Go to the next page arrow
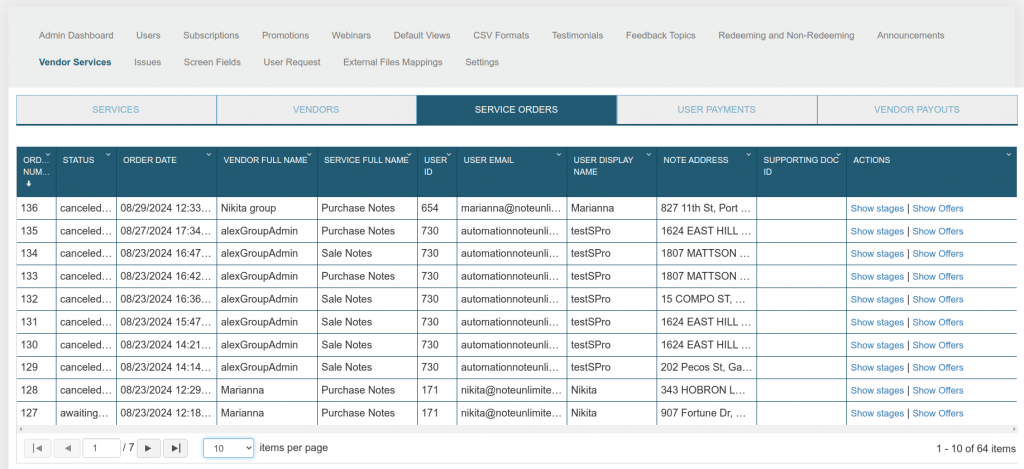Screen dimensions: 1024x469 tap(149, 448)
